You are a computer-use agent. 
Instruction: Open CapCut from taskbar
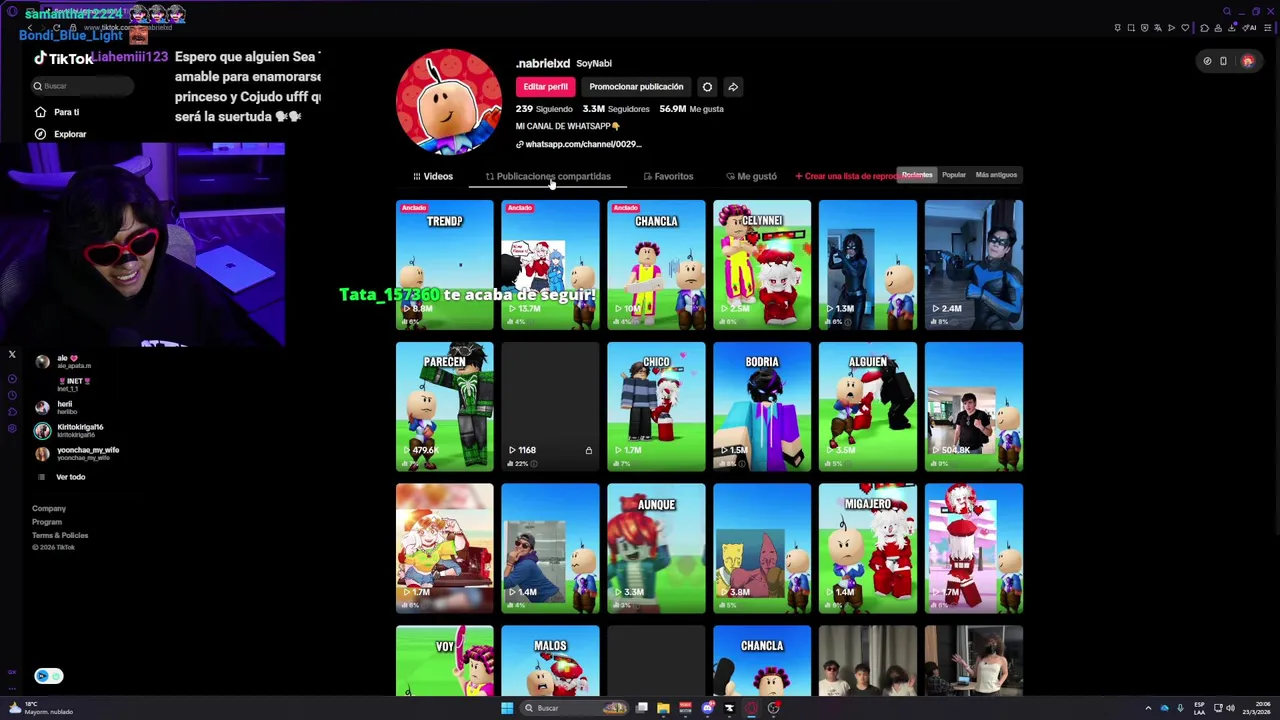[729, 708]
